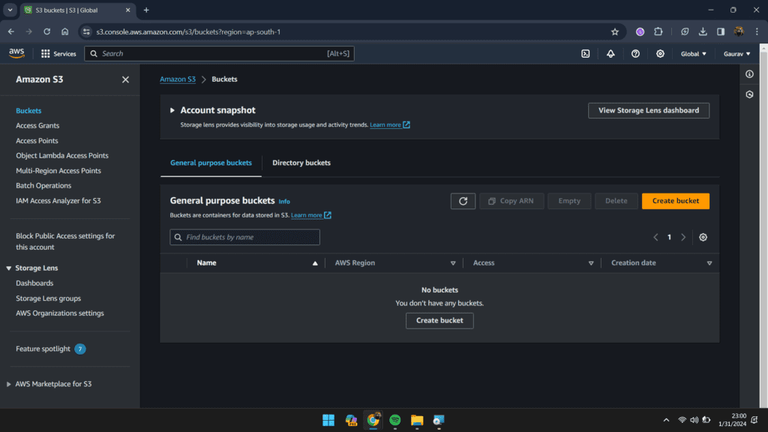The width and height of the screenshot is (768, 432).
Task: Go to previous page of buckets
Action: [655, 237]
